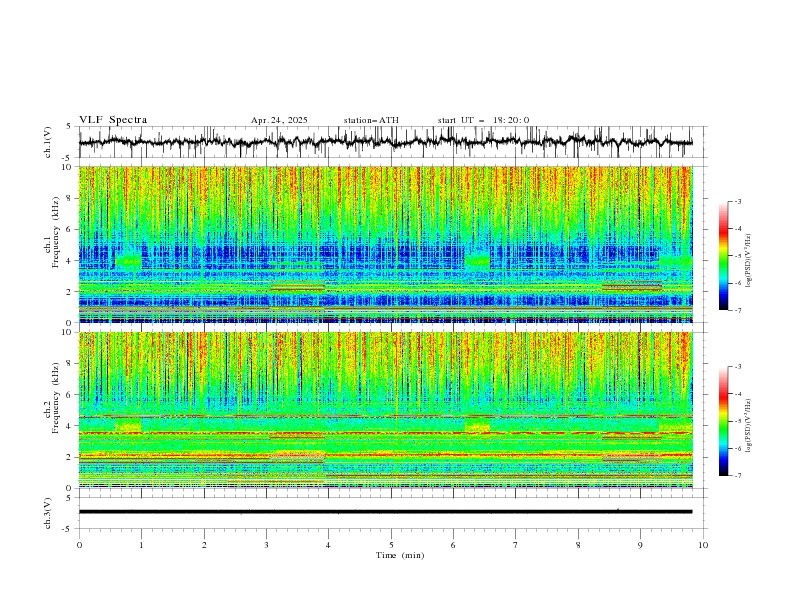
Task: Click the time axis tick label '3'
Action: tap(266, 545)
